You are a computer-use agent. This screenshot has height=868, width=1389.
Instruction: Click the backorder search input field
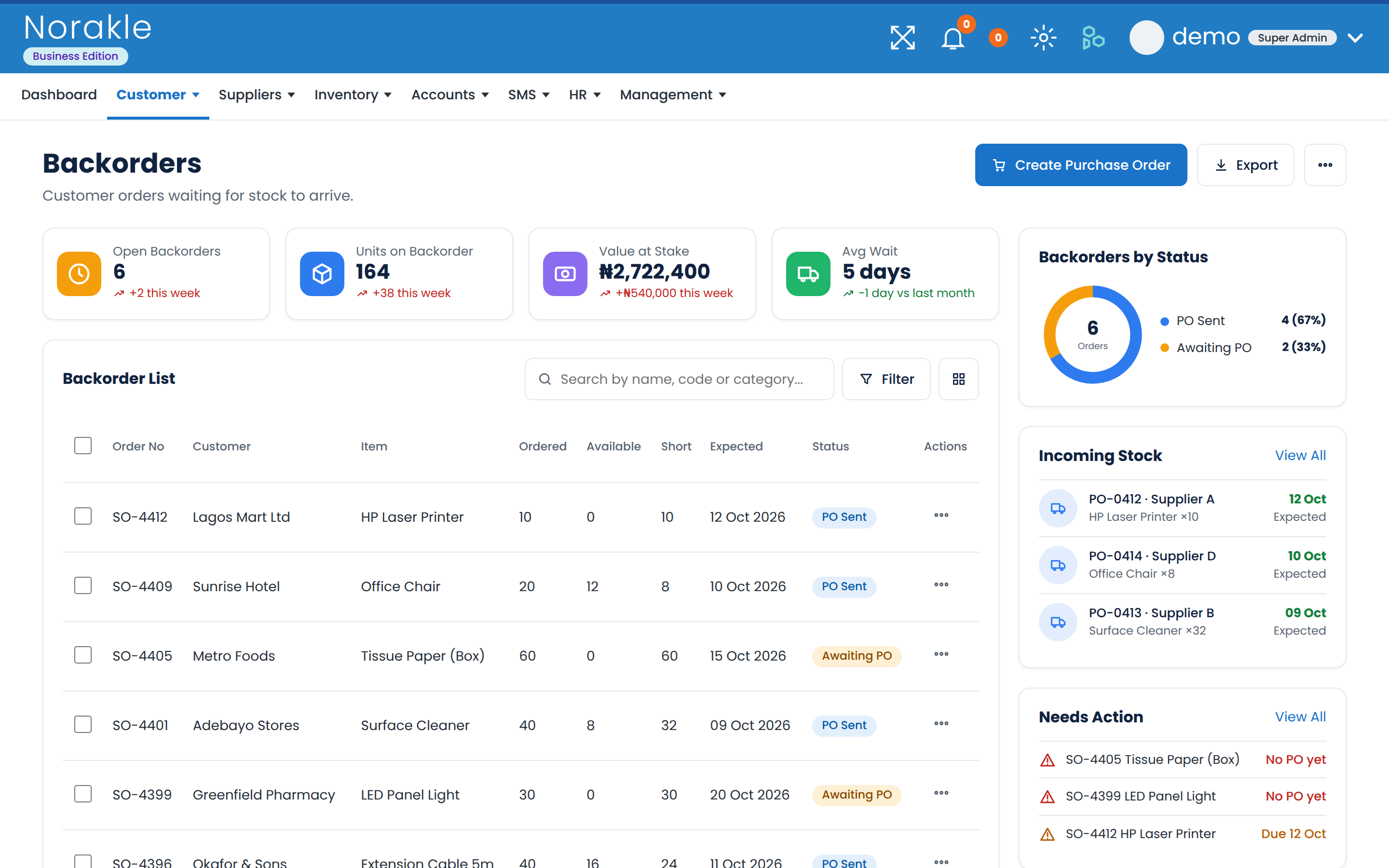click(679, 379)
